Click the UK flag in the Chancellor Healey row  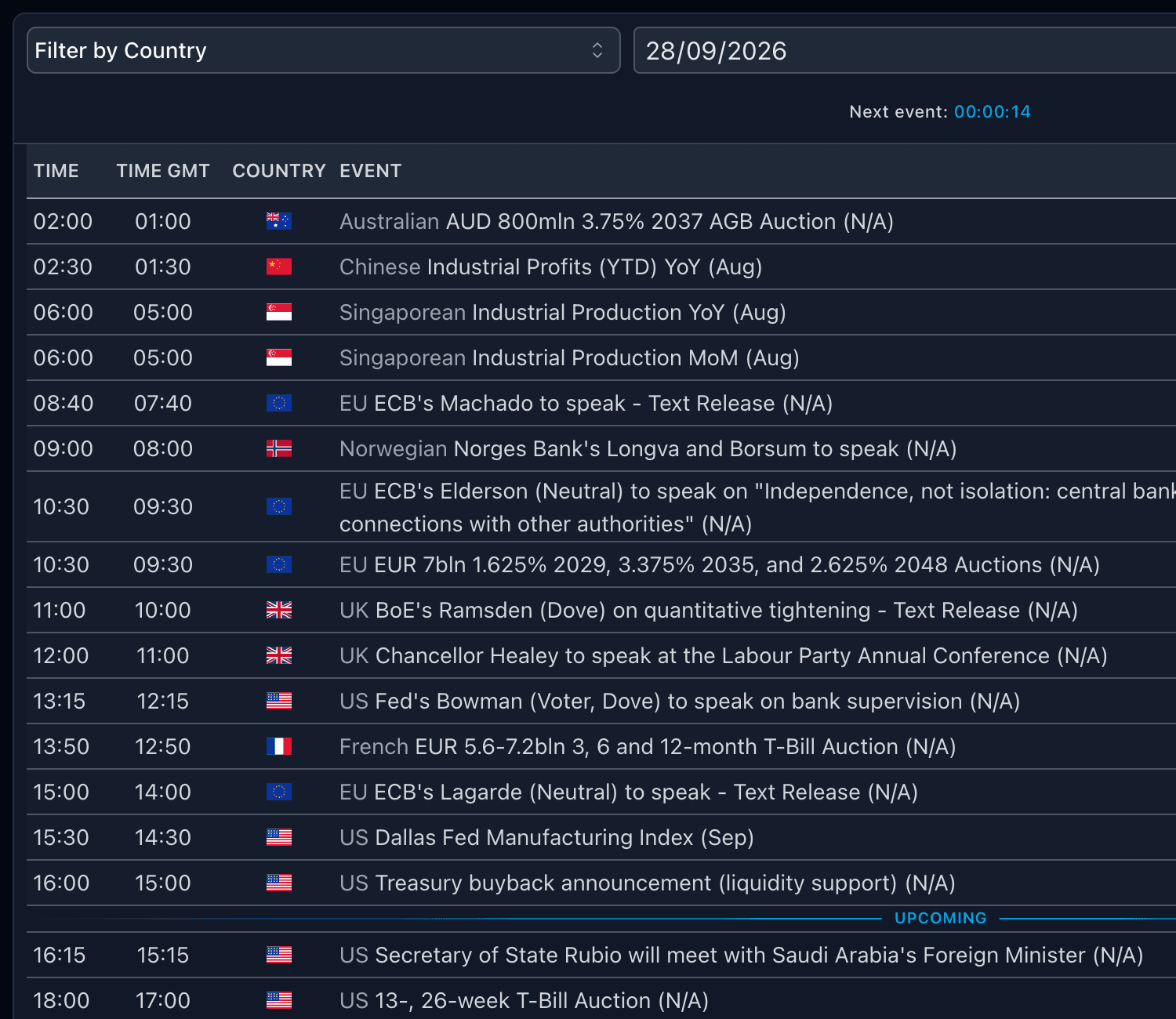point(279,655)
